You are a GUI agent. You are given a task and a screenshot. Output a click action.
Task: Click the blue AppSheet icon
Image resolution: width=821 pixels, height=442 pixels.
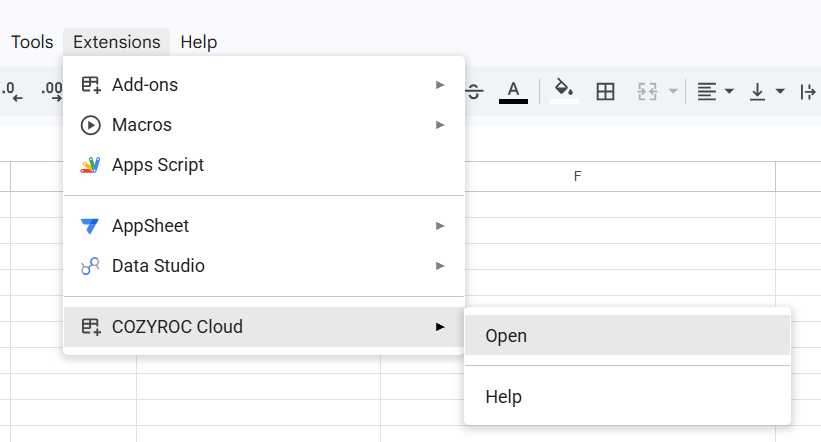(90, 226)
